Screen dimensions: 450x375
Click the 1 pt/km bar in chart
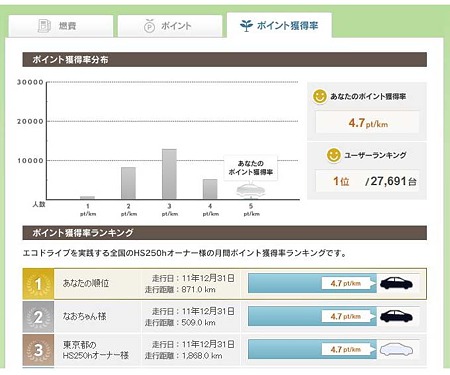pyautogui.click(x=87, y=198)
